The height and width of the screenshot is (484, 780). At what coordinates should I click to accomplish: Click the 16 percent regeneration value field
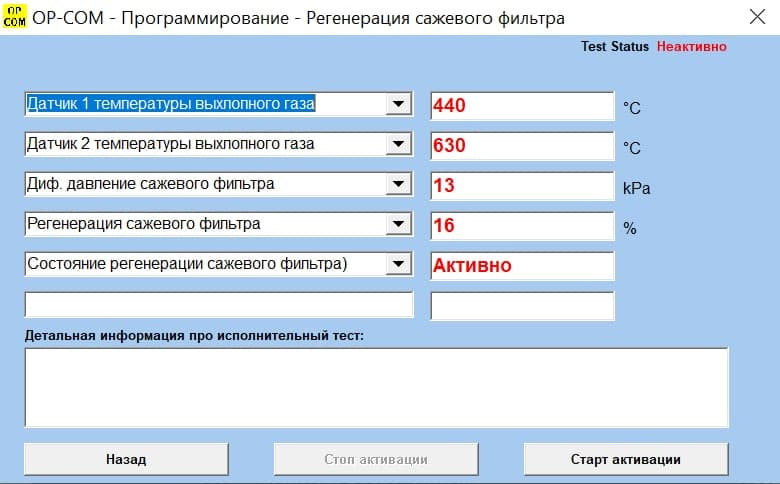tap(522, 226)
